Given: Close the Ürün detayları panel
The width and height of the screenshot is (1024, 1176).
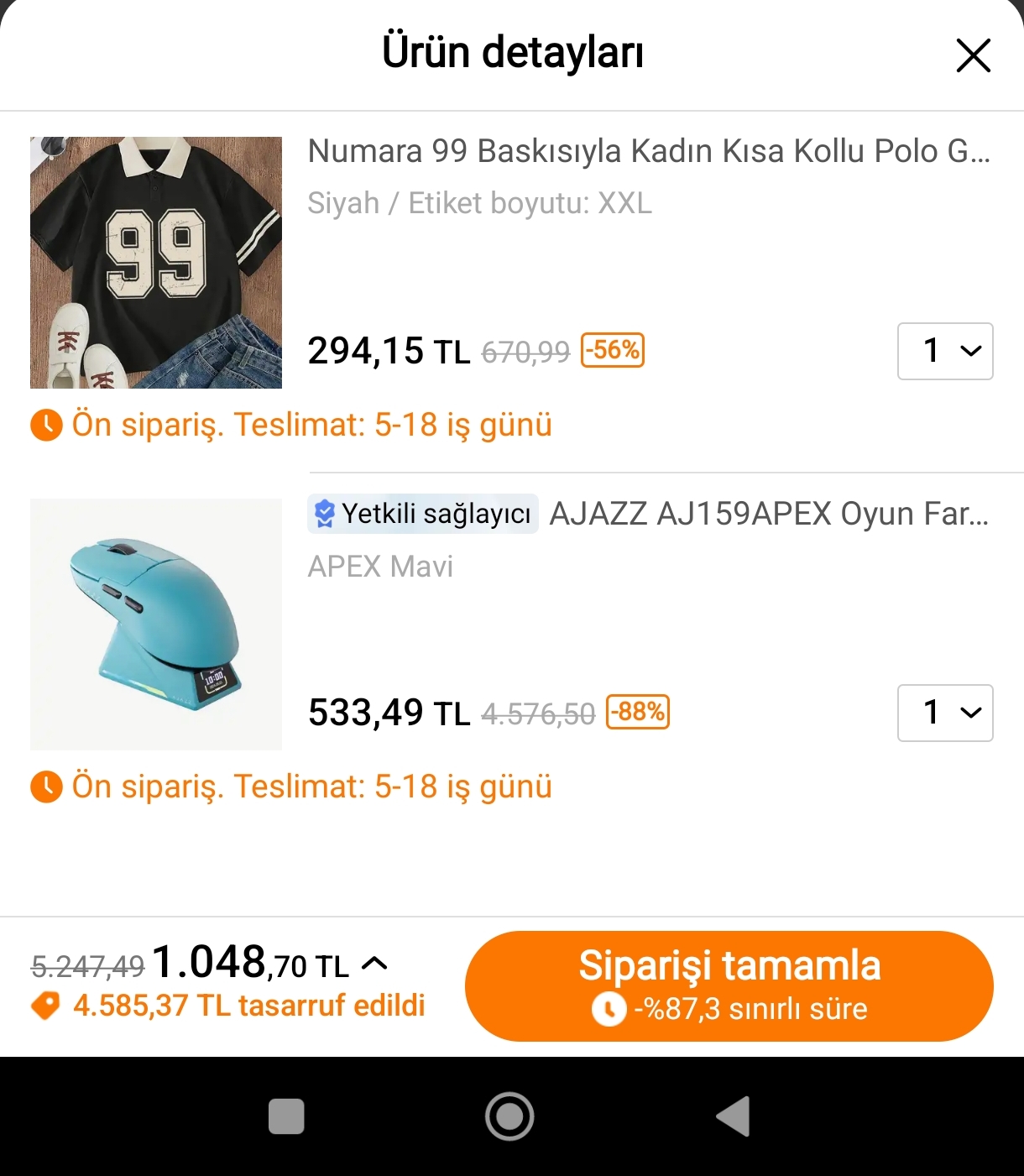Looking at the screenshot, I should pos(973,55).
